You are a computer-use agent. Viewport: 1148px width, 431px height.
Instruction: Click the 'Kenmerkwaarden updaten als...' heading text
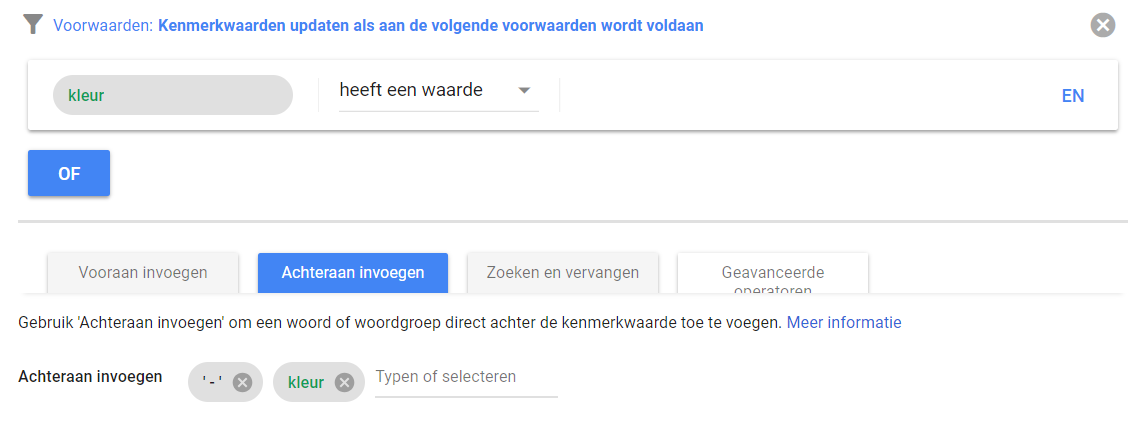(x=430, y=25)
